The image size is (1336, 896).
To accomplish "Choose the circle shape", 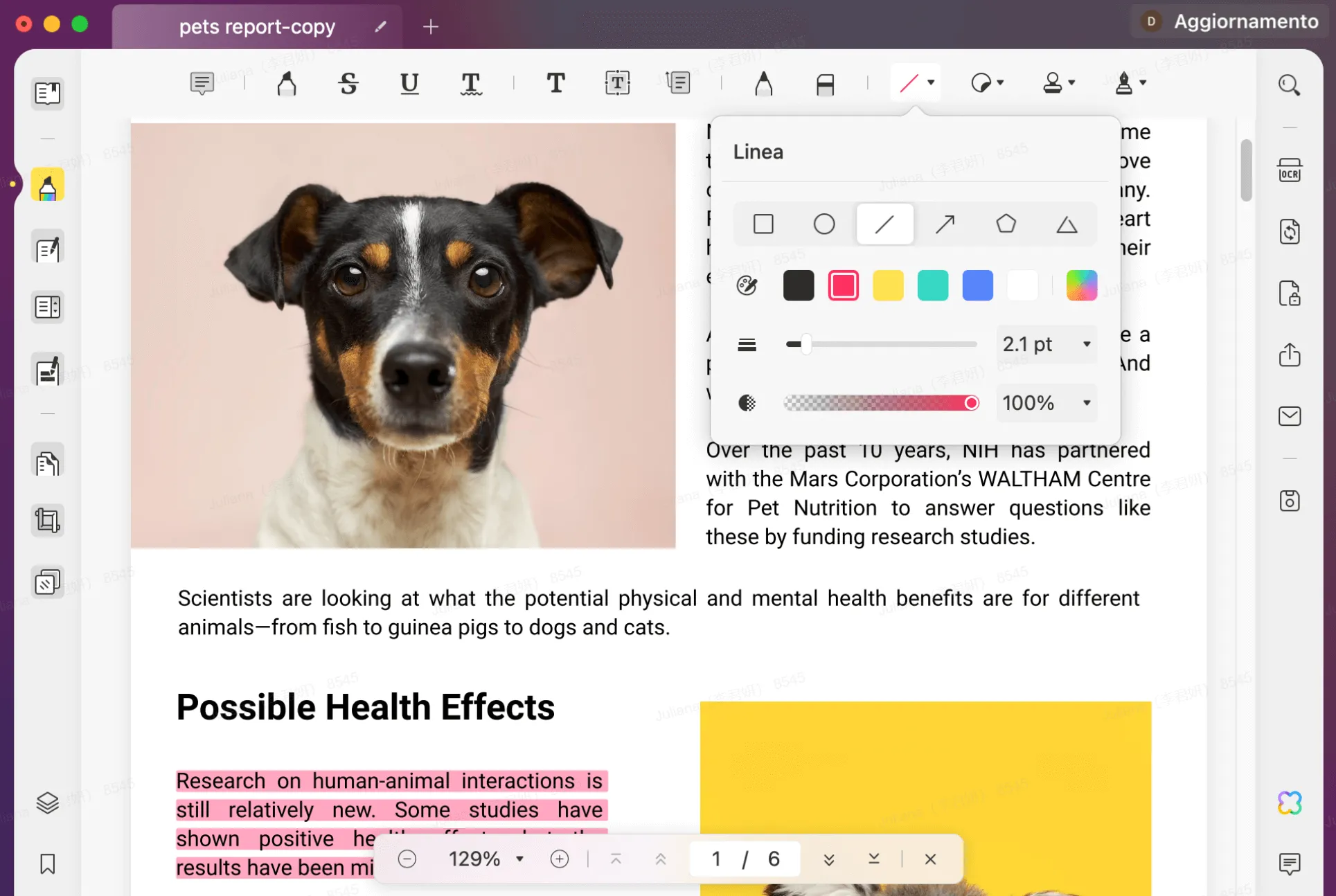I will [x=823, y=224].
